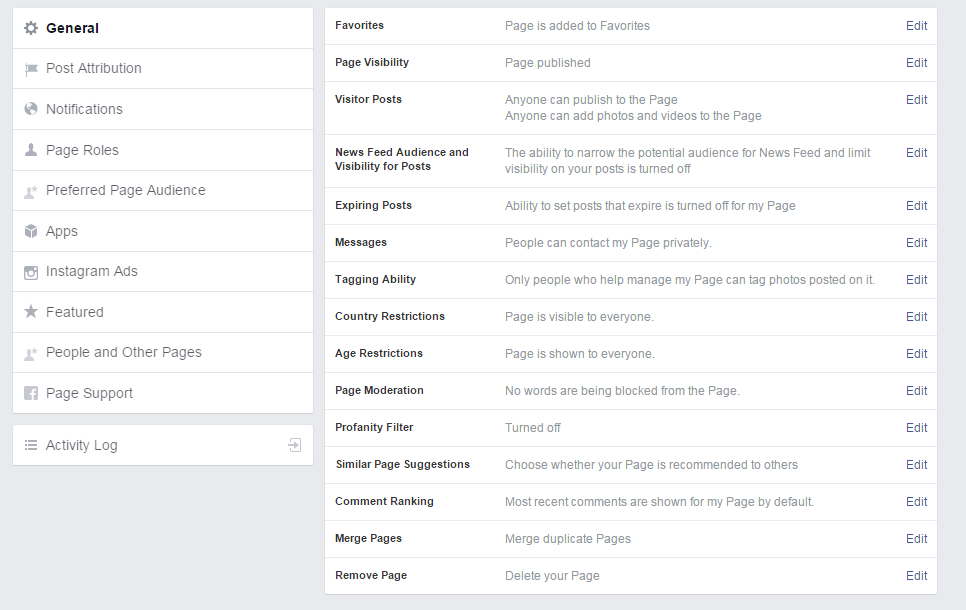Open the General settings tab
The height and width of the screenshot is (610, 966).
[x=163, y=28]
